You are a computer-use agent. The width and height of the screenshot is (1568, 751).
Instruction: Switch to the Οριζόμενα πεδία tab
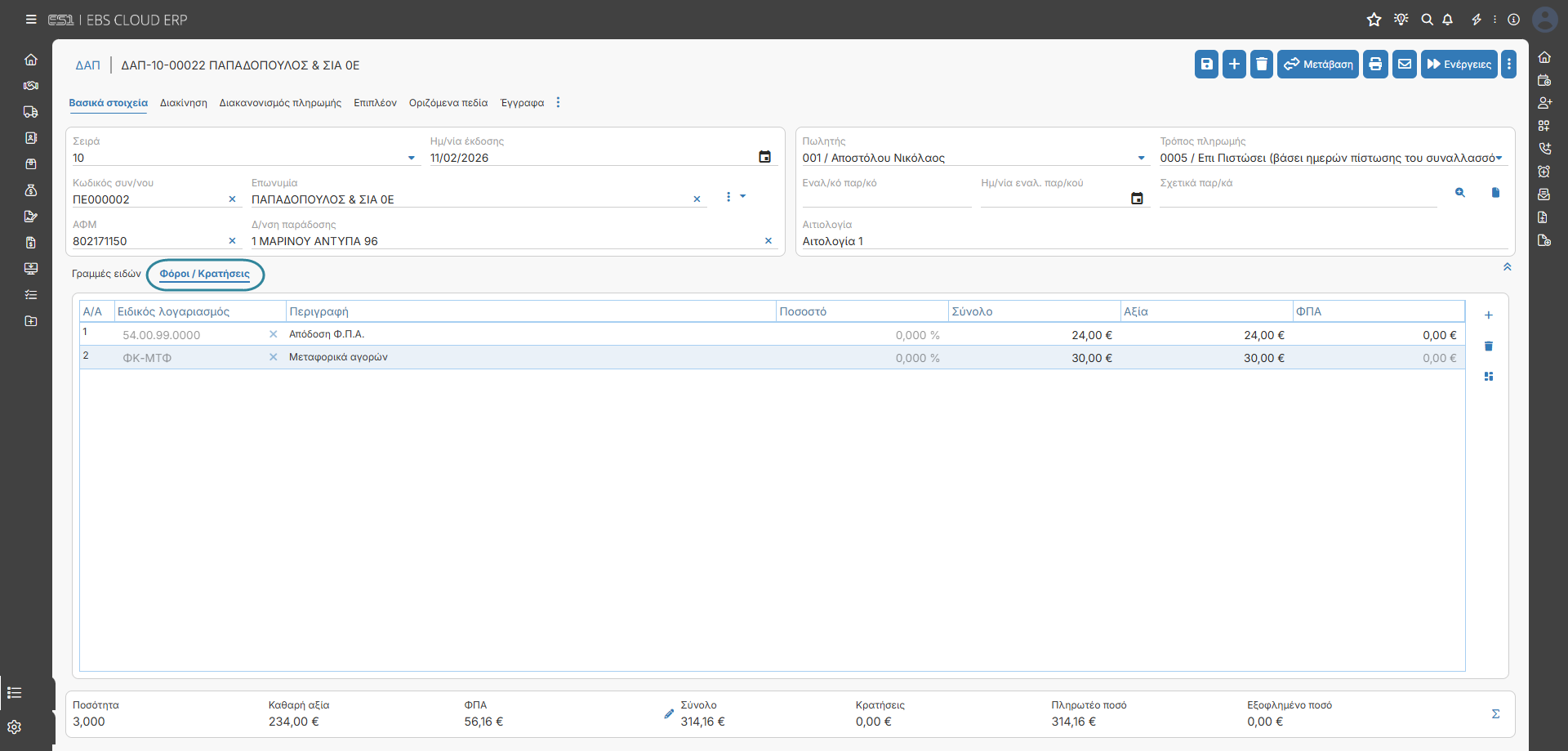pos(448,103)
